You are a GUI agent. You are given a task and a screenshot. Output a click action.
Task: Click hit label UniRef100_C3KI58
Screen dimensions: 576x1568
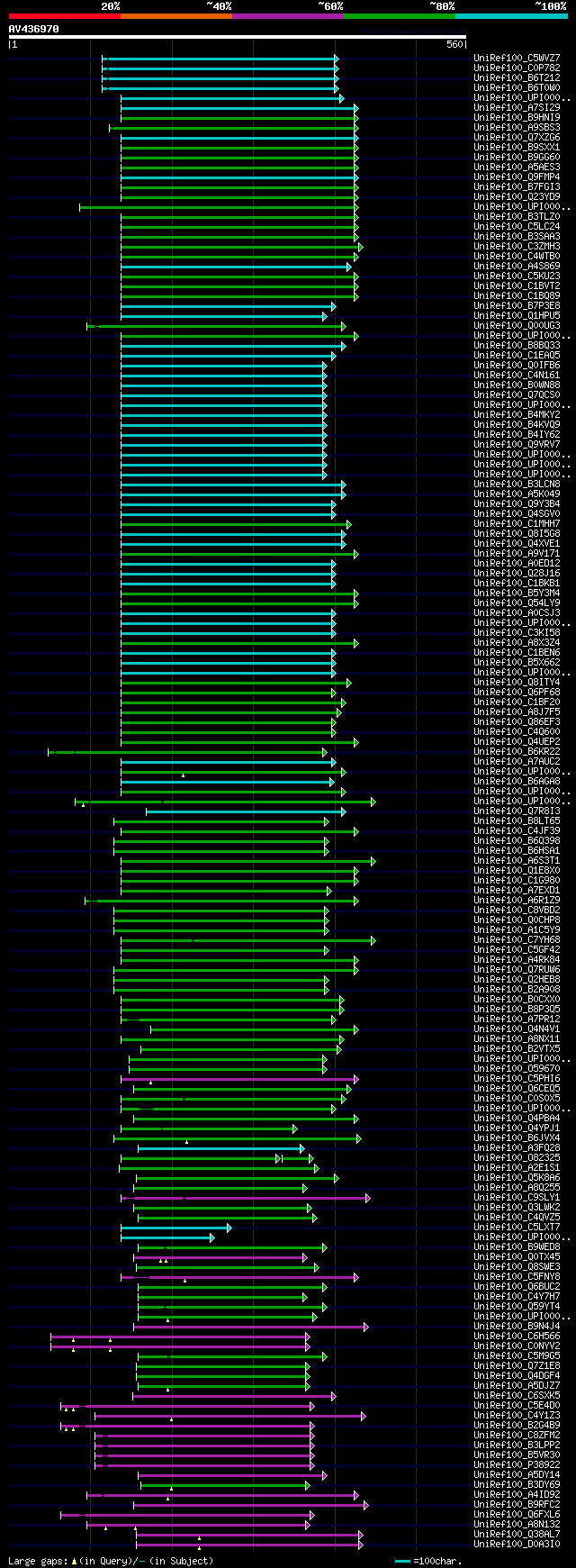(517, 632)
